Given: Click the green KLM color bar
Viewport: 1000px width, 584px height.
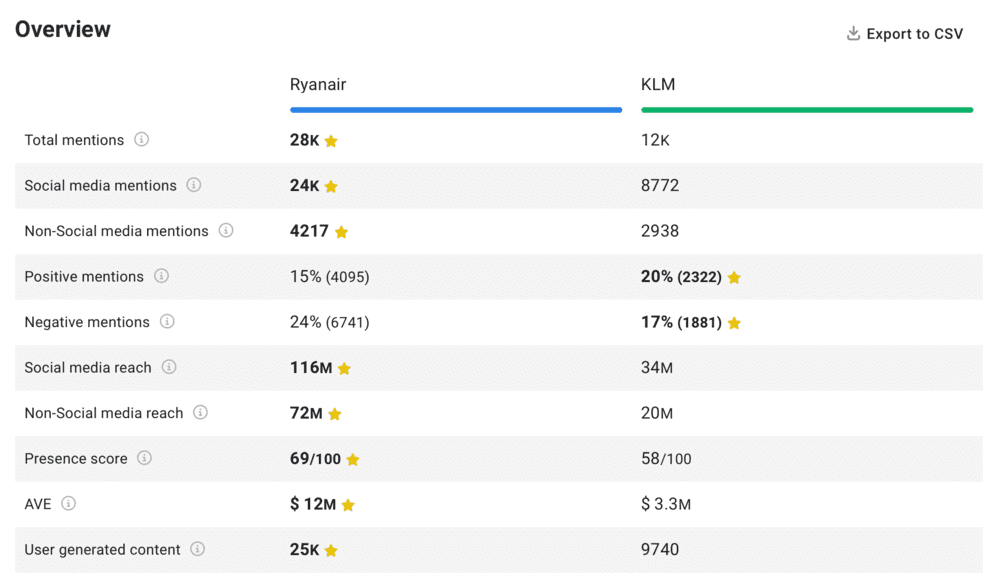Looking at the screenshot, I should coord(807,110).
